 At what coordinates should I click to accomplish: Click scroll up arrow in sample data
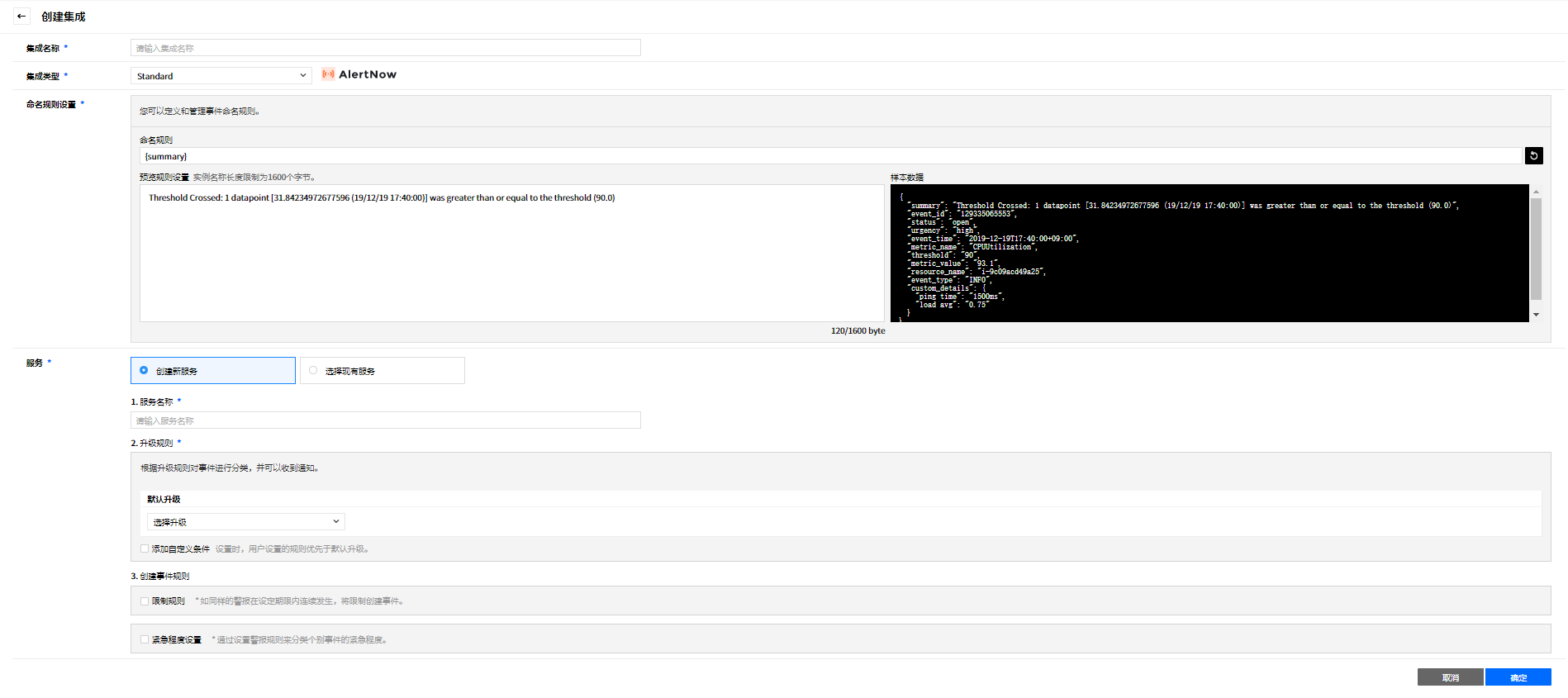(x=1536, y=192)
